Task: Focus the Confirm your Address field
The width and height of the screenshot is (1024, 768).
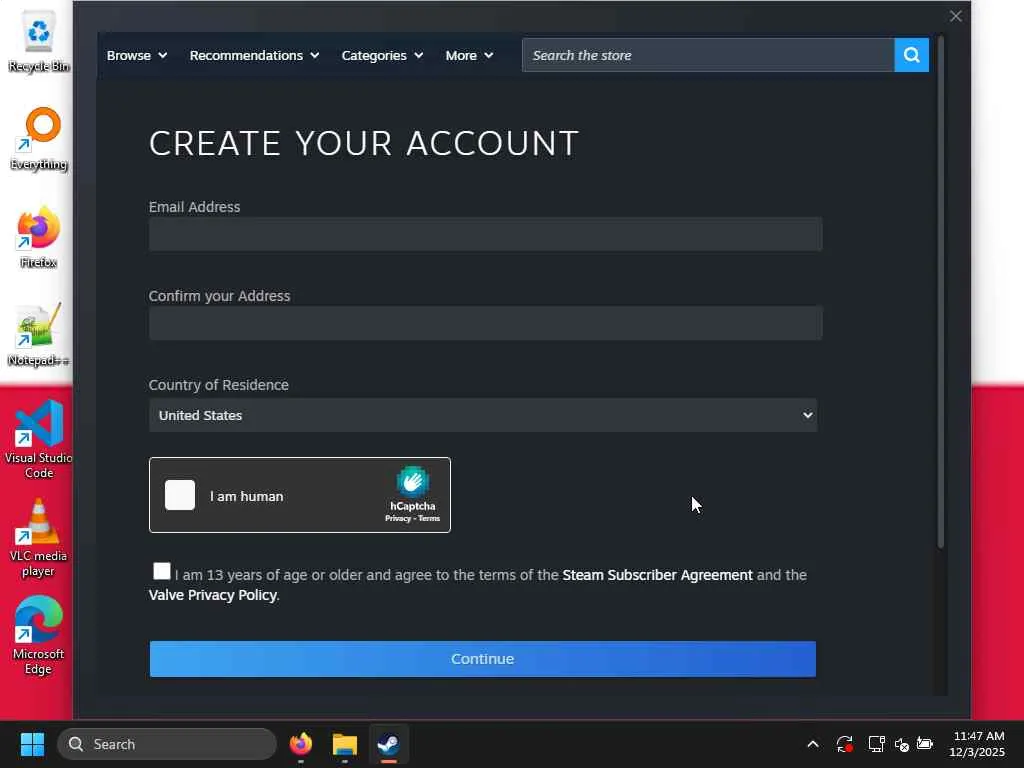Action: pos(485,323)
